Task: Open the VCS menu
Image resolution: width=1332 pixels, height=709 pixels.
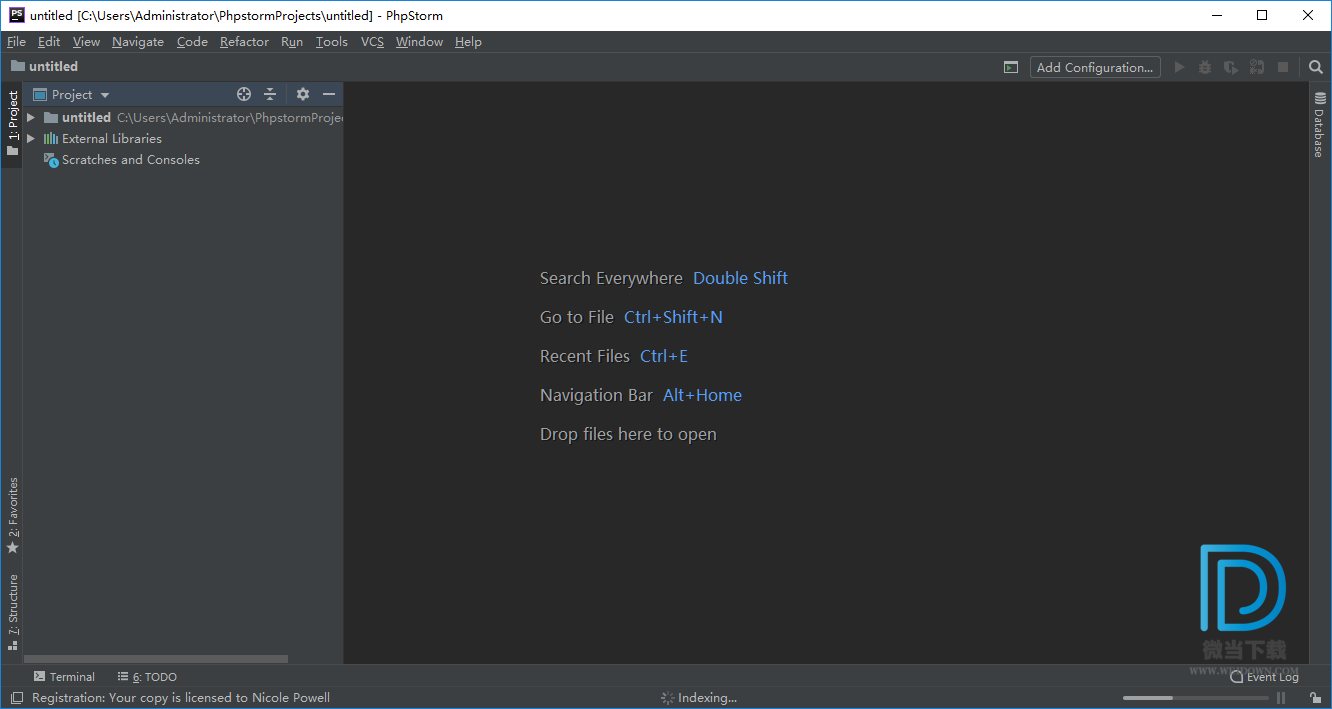Action: click(372, 42)
